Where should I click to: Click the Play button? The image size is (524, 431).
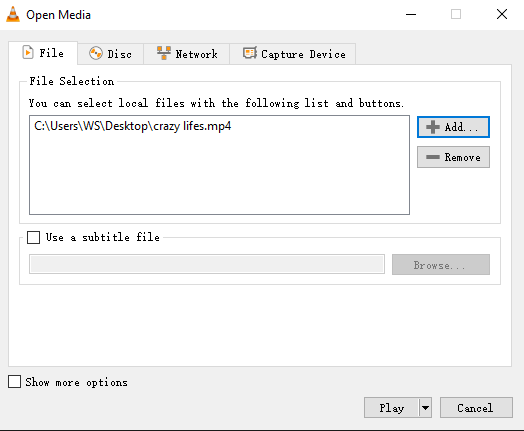click(x=391, y=408)
